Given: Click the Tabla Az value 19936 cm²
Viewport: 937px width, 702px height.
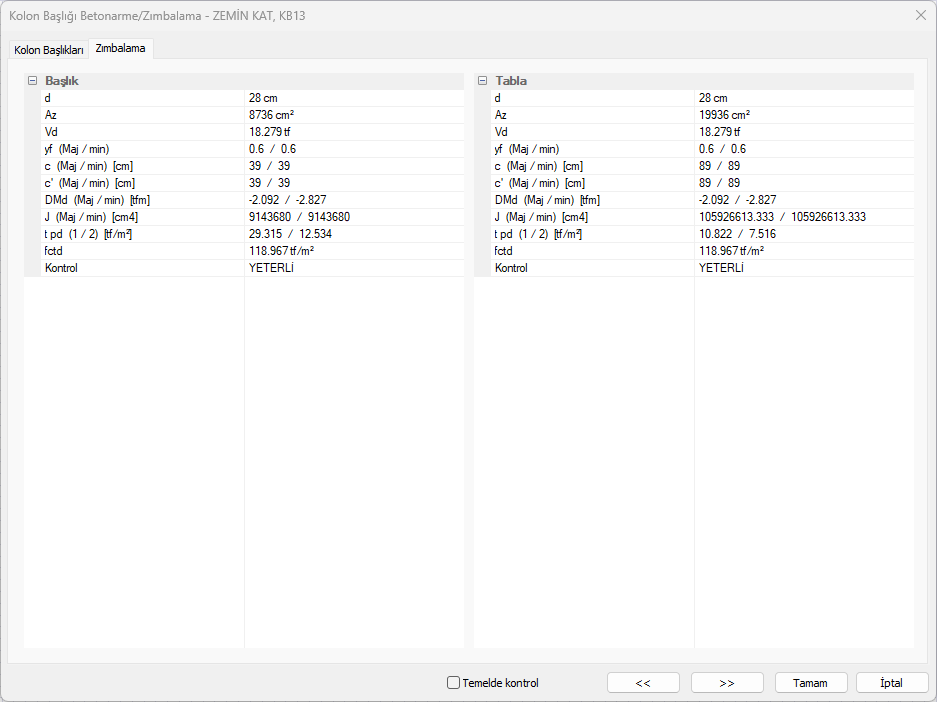Looking at the screenshot, I should [724, 115].
